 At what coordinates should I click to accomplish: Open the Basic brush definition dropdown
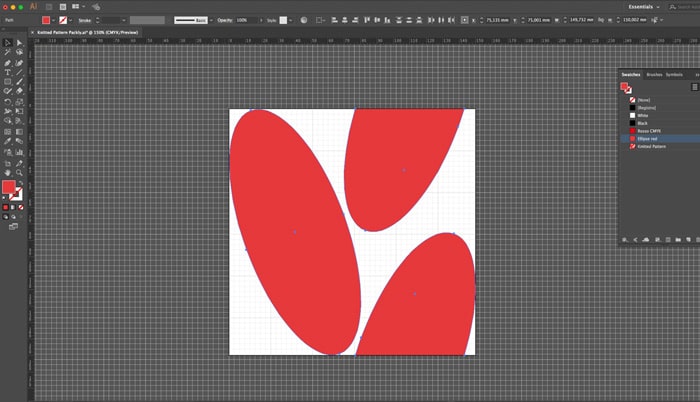point(211,20)
